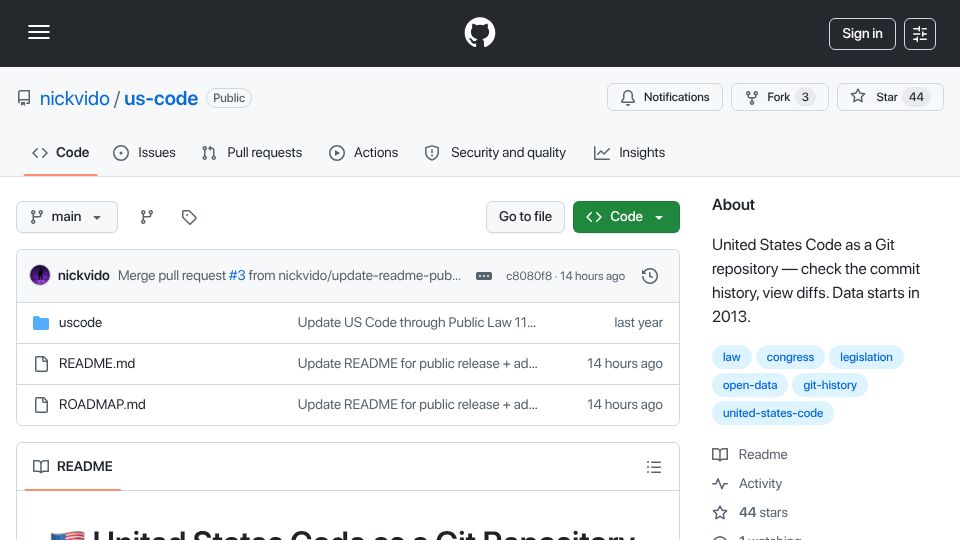This screenshot has width=960, height=540.
Task: Open nickvido commit author link
Action: [83, 276]
